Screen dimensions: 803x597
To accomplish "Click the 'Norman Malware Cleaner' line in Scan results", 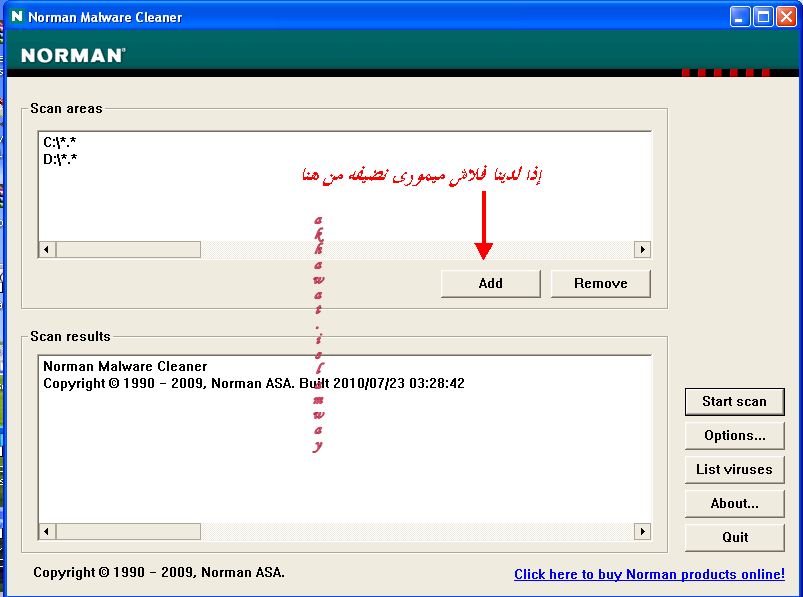I will coord(125,367).
